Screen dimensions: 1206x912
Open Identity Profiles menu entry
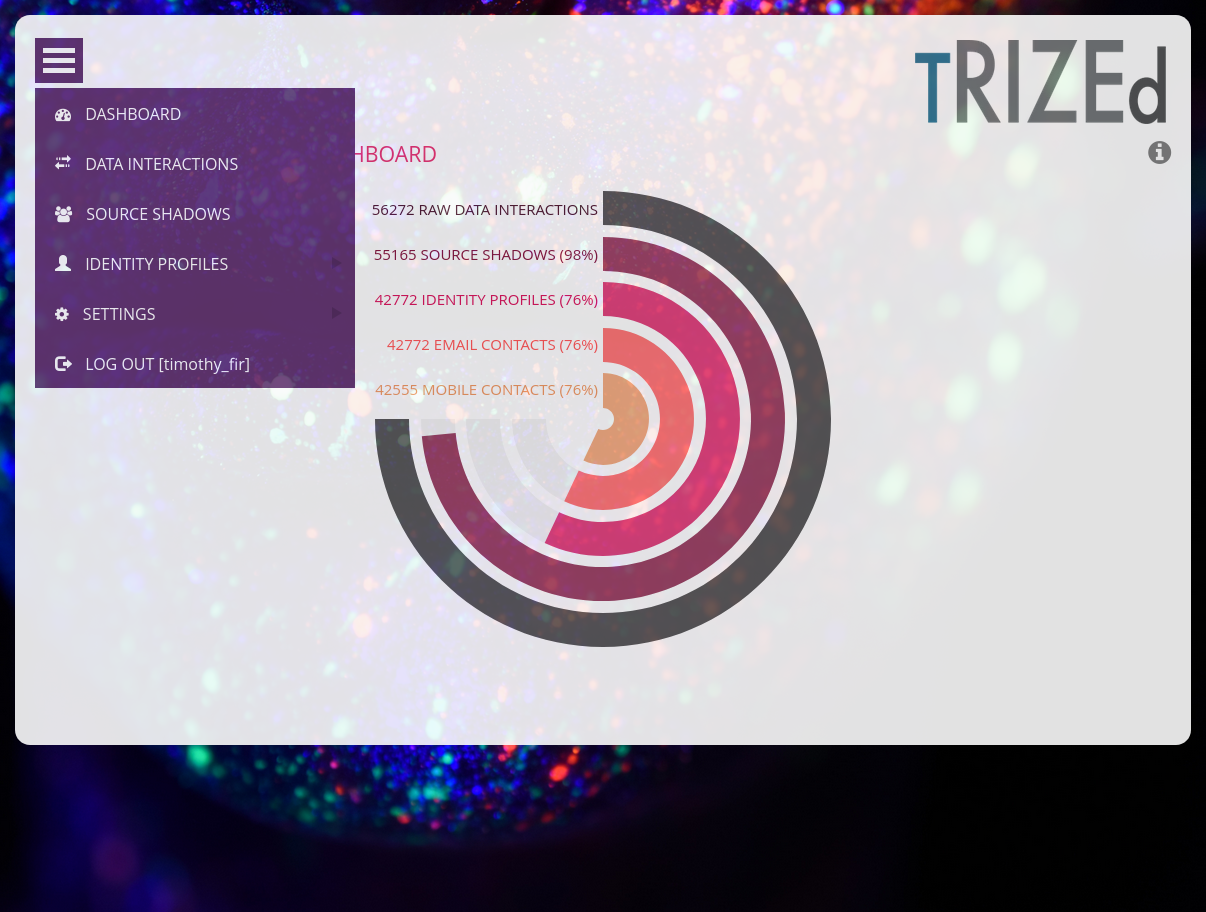(195, 264)
